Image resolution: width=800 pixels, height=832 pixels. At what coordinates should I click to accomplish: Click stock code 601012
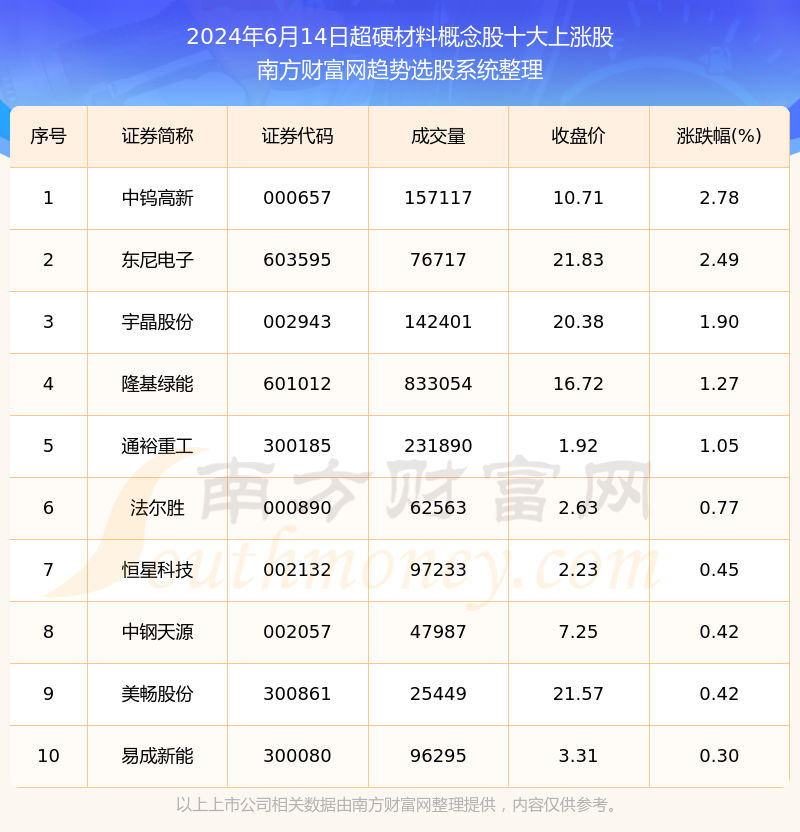297,384
